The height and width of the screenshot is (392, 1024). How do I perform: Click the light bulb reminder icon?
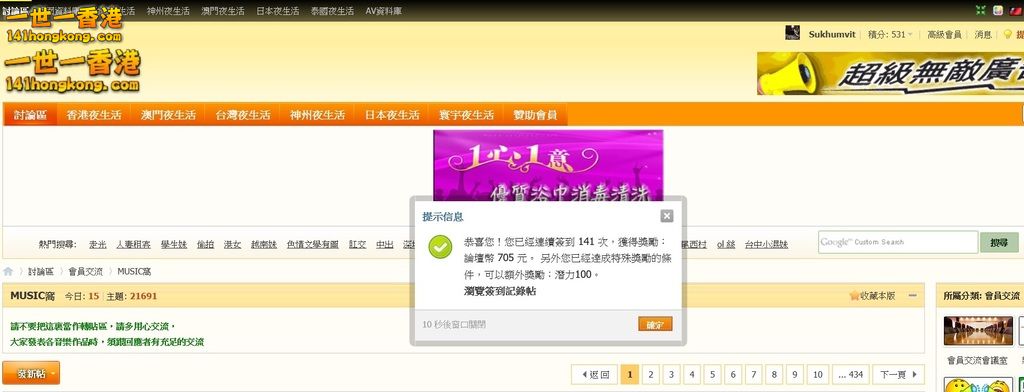pos(1008,34)
